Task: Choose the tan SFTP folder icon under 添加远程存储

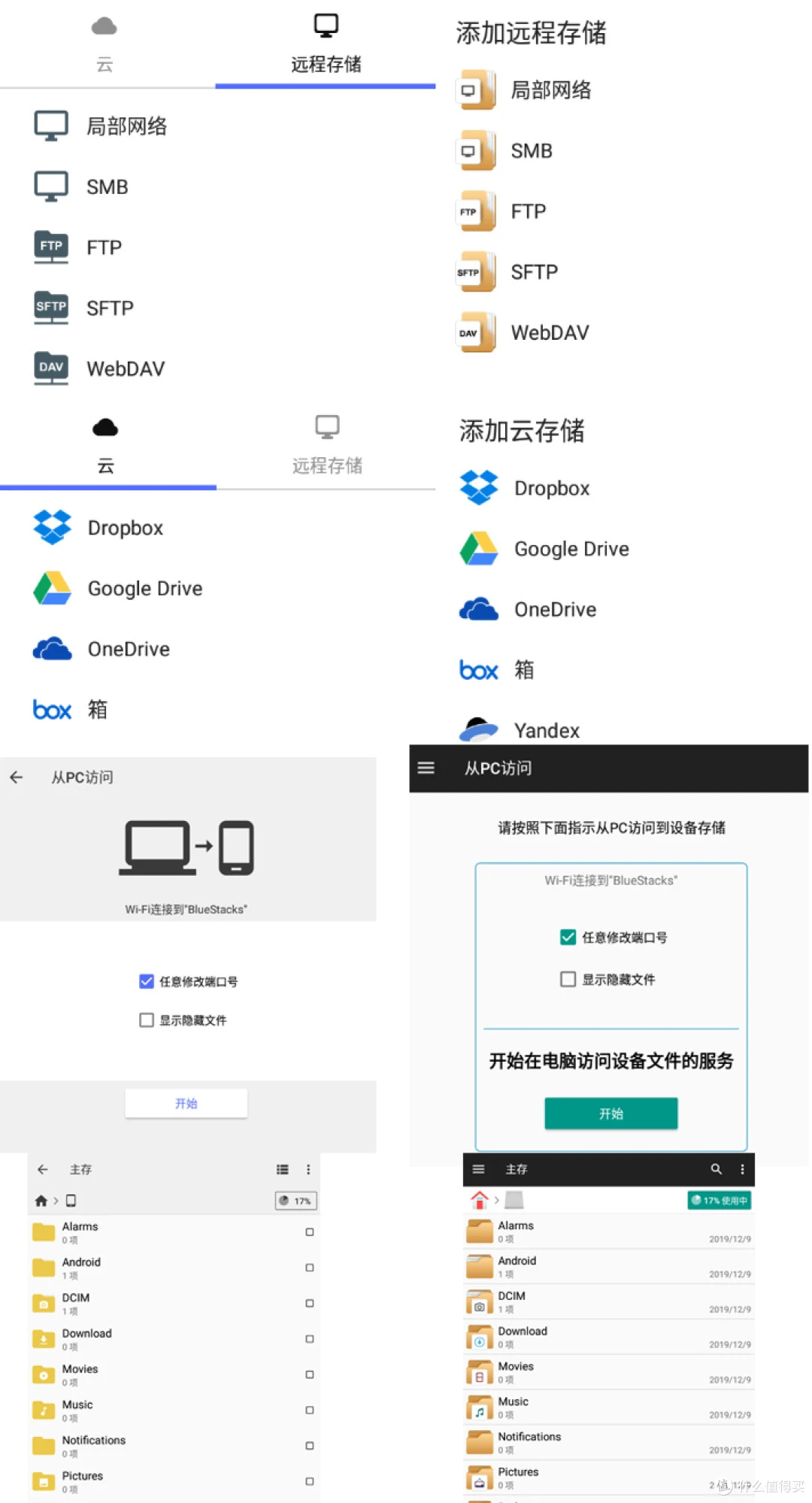Action: point(477,272)
